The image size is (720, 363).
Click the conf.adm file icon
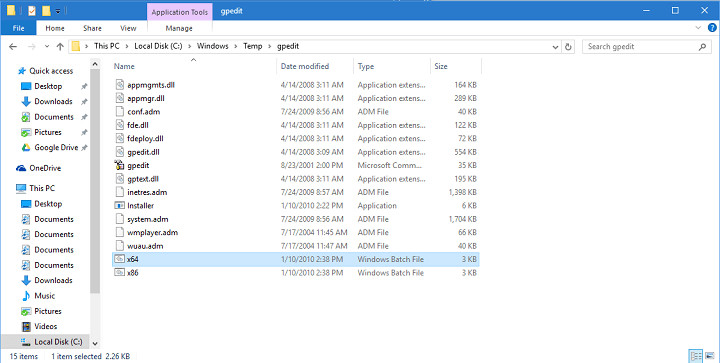[119, 112]
